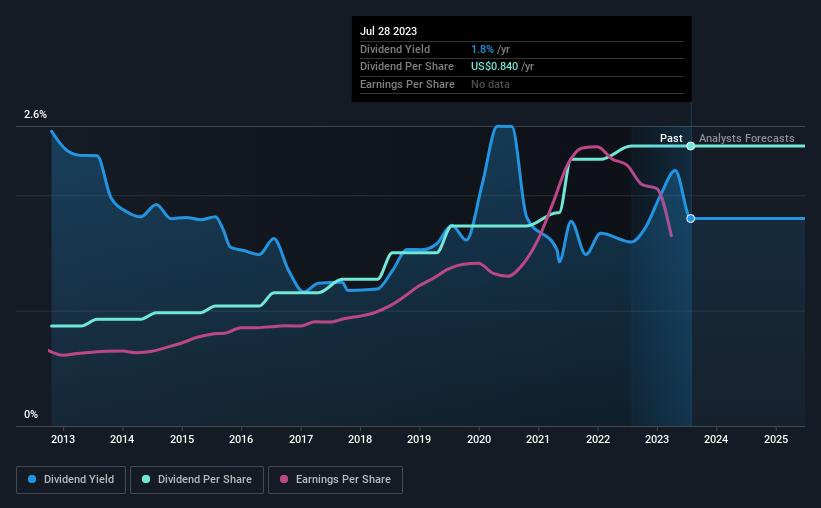The width and height of the screenshot is (821, 508).
Task: Click the 2016 x-axis label
Action: pyautogui.click(x=241, y=439)
